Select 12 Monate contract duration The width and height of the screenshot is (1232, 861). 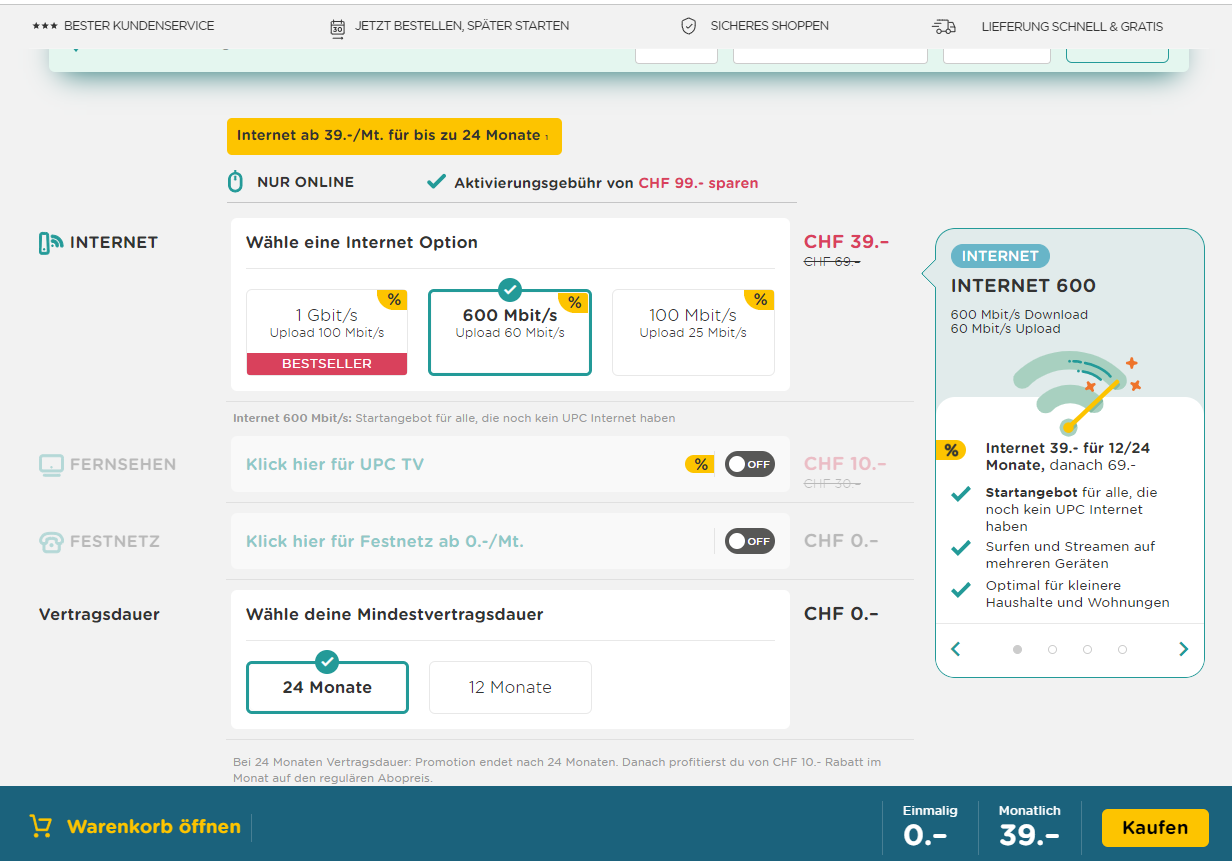click(x=510, y=687)
